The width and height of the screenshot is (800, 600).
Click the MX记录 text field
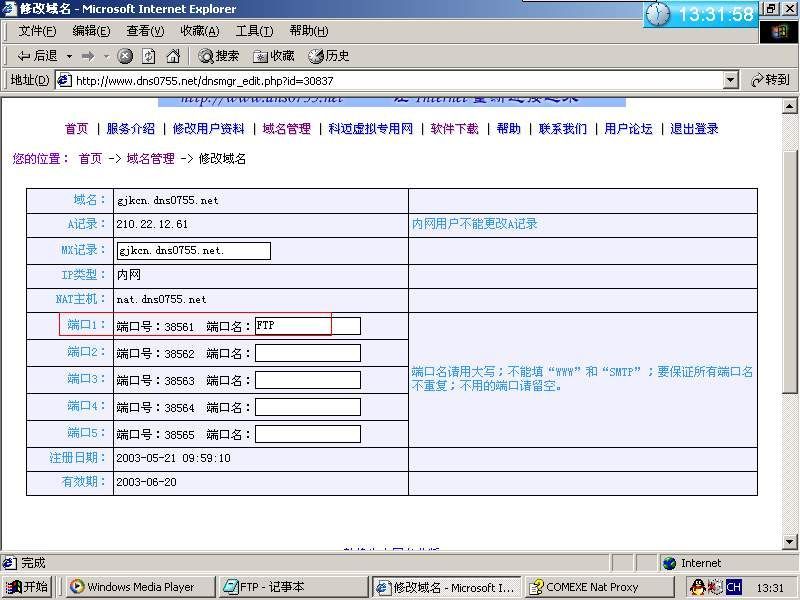tap(194, 250)
